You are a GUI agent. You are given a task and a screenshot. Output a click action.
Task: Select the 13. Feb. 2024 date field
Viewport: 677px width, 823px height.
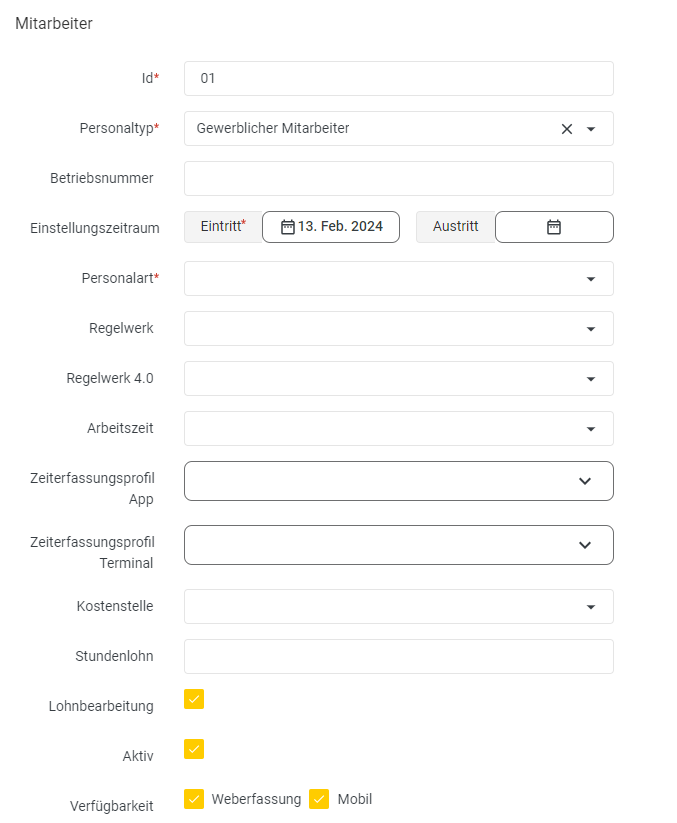point(331,227)
